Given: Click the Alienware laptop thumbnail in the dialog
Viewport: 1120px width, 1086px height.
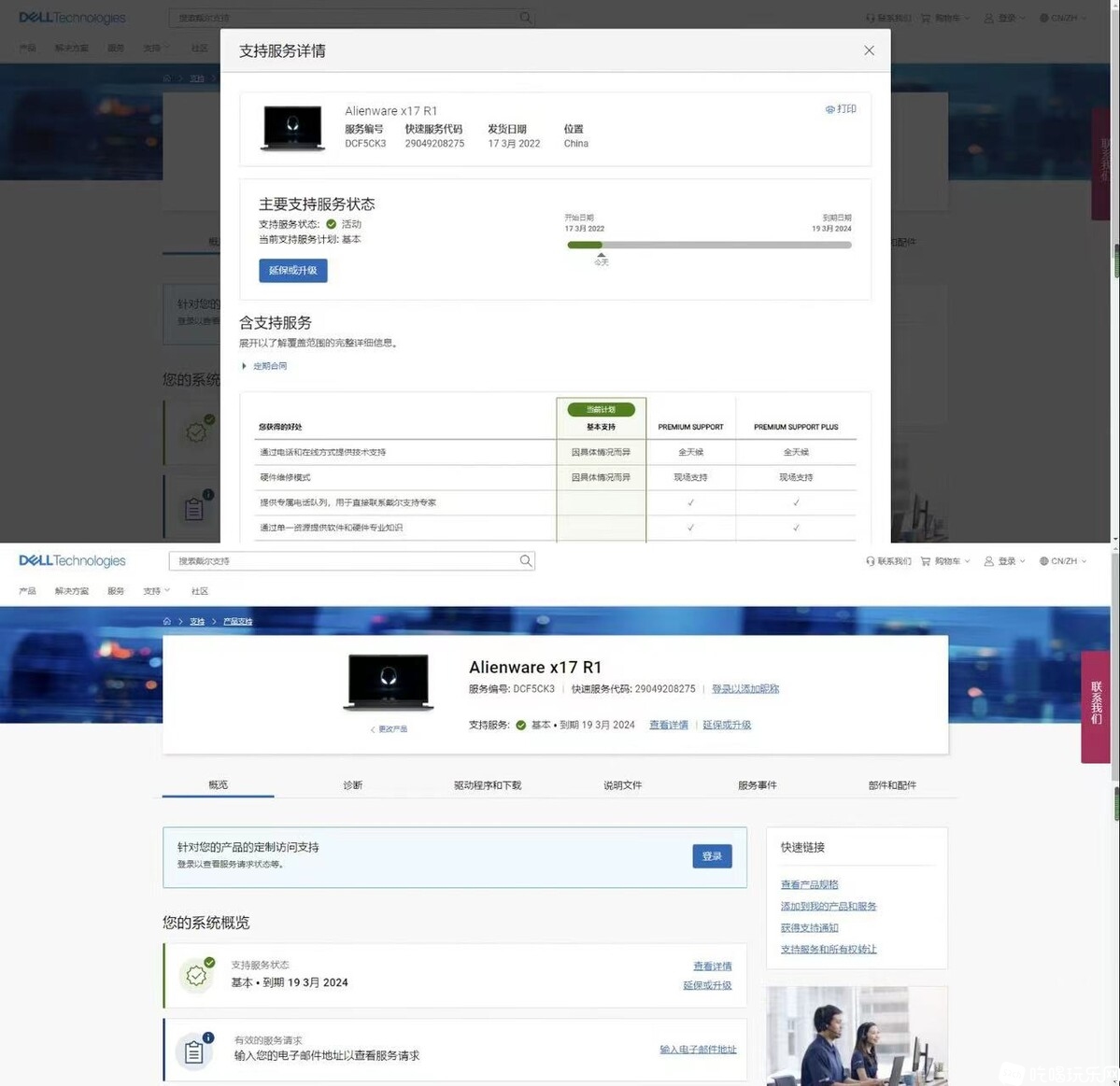Looking at the screenshot, I should 293,129.
